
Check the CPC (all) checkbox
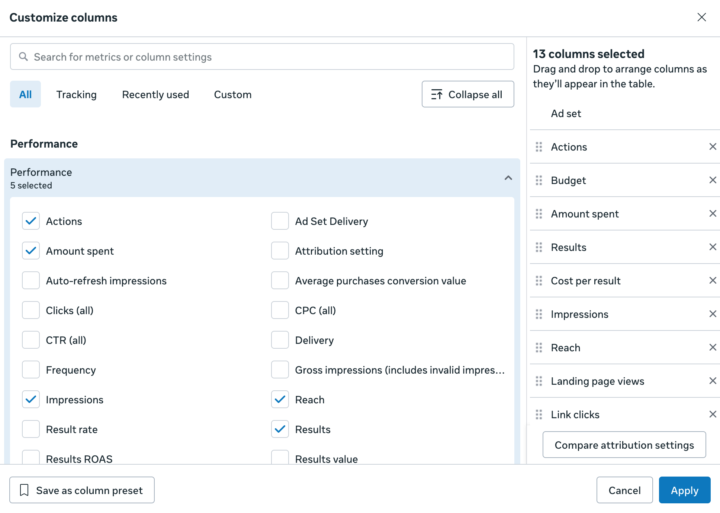(x=280, y=311)
